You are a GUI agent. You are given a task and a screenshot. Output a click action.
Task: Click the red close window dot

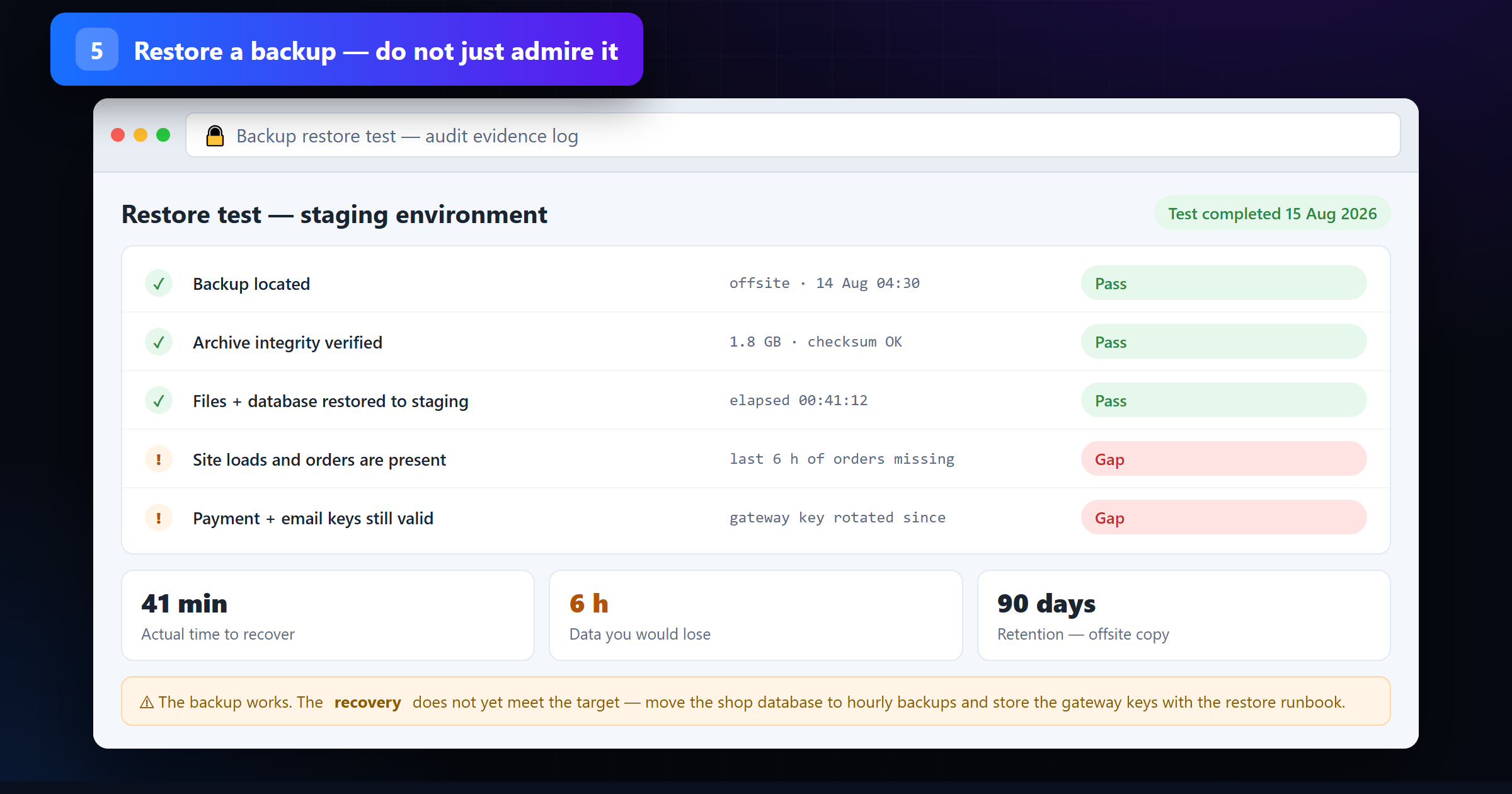pyautogui.click(x=118, y=135)
